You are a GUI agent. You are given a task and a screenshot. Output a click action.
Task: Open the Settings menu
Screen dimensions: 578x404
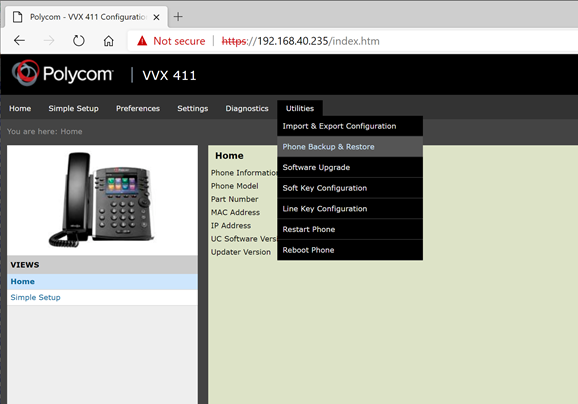coord(193,108)
